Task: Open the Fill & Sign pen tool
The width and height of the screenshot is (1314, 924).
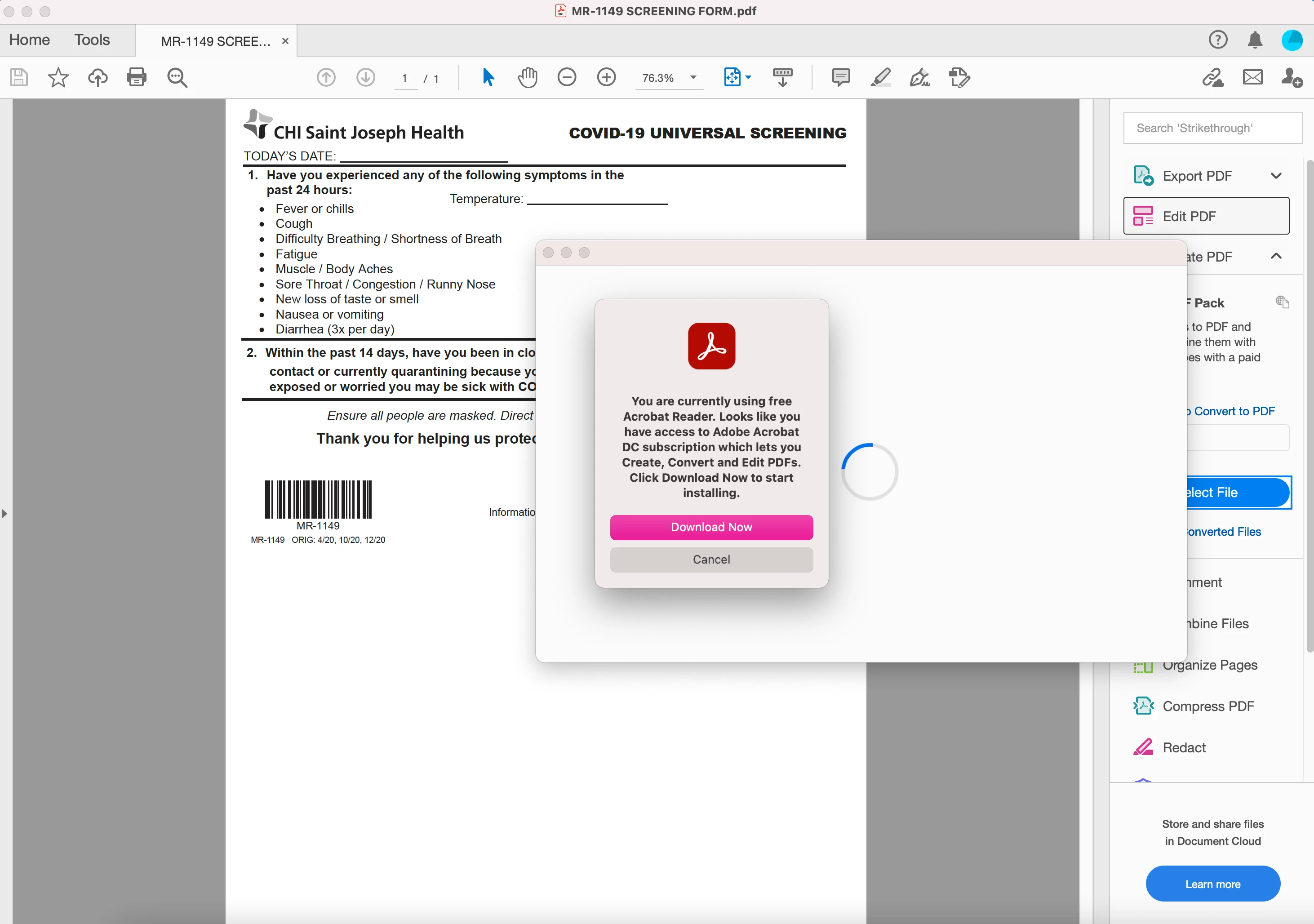Action: [x=920, y=77]
